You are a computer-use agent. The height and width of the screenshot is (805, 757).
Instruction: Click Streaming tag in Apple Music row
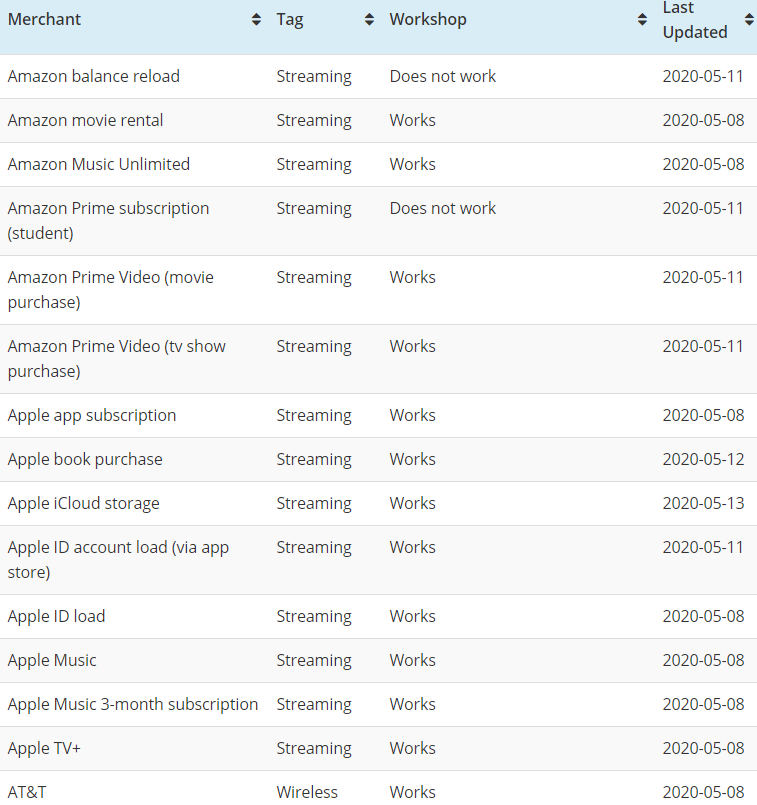(314, 661)
